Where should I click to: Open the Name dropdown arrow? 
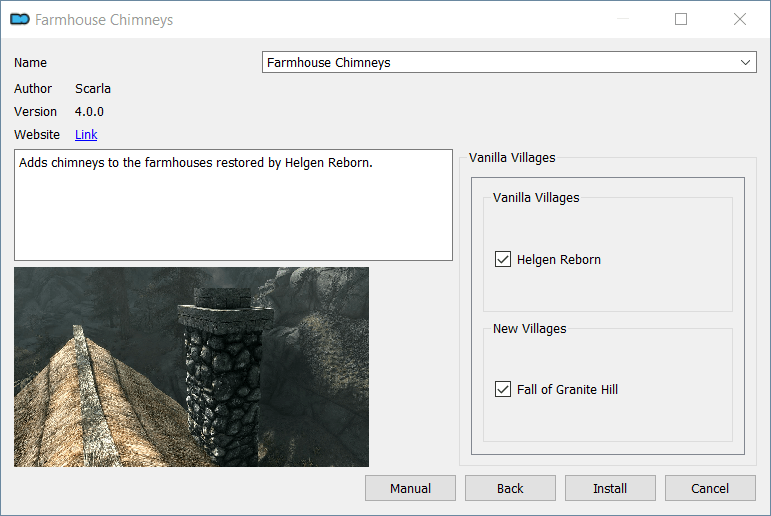(x=745, y=62)
